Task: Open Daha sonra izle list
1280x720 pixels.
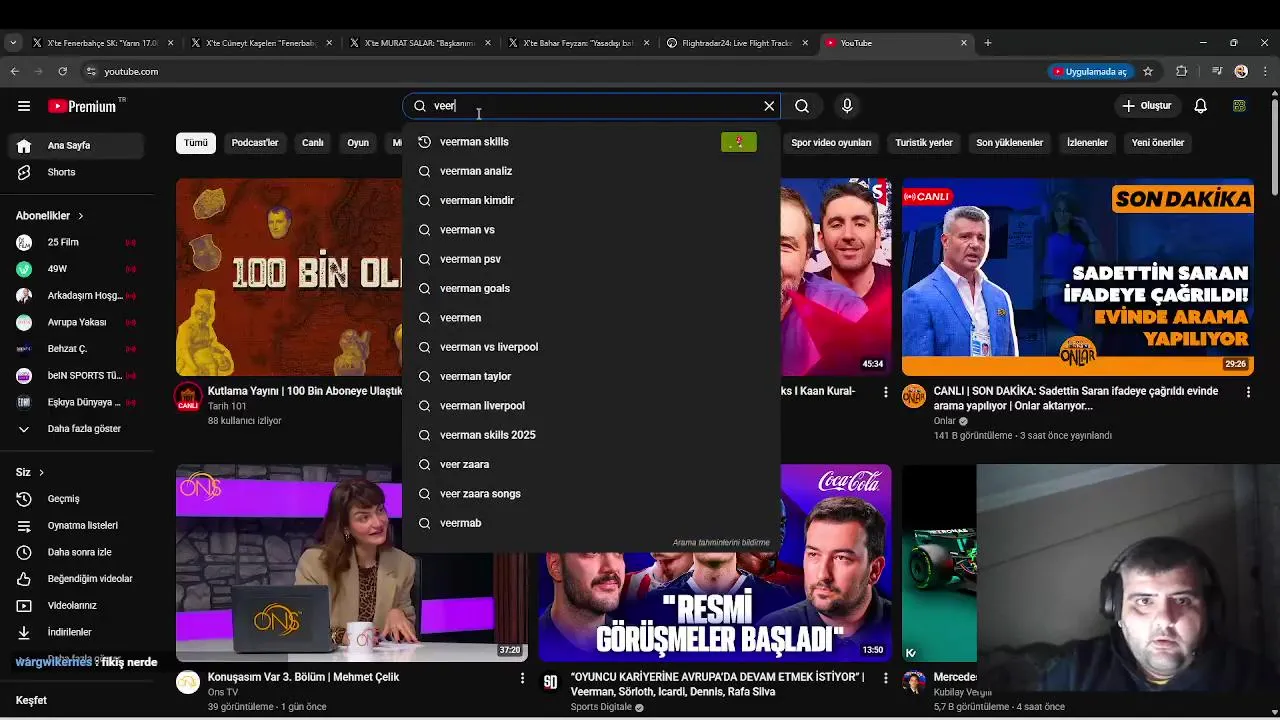Action: click(76, 552)
